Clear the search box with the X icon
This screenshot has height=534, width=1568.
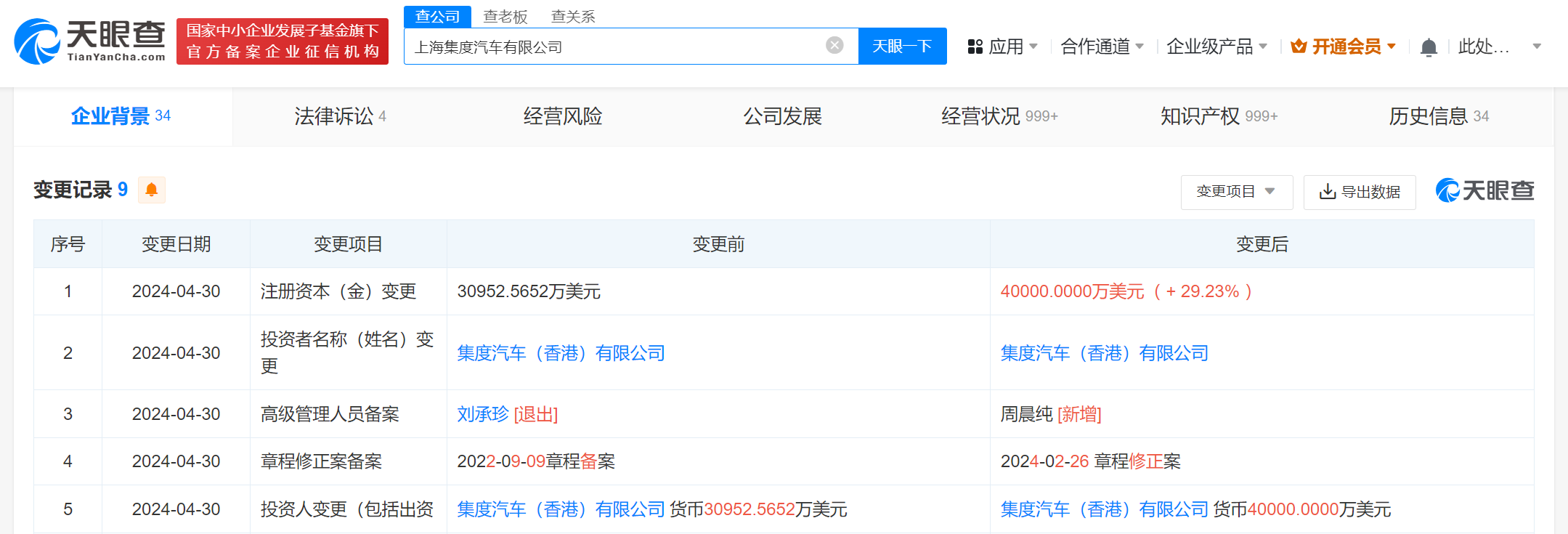(834, 46)
